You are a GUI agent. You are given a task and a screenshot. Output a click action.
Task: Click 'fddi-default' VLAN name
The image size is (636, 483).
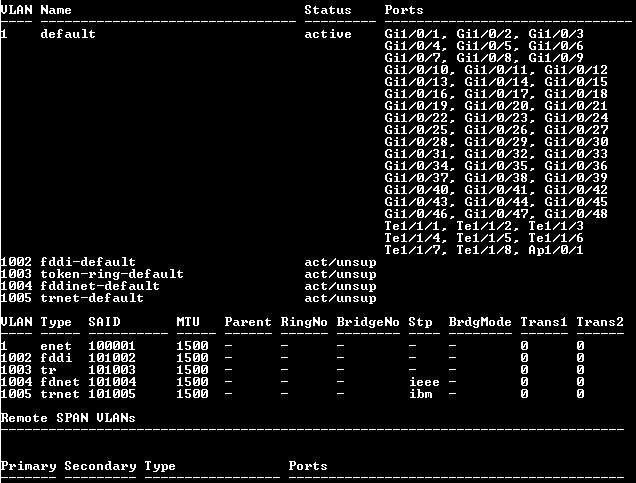(x=88, y=262)
